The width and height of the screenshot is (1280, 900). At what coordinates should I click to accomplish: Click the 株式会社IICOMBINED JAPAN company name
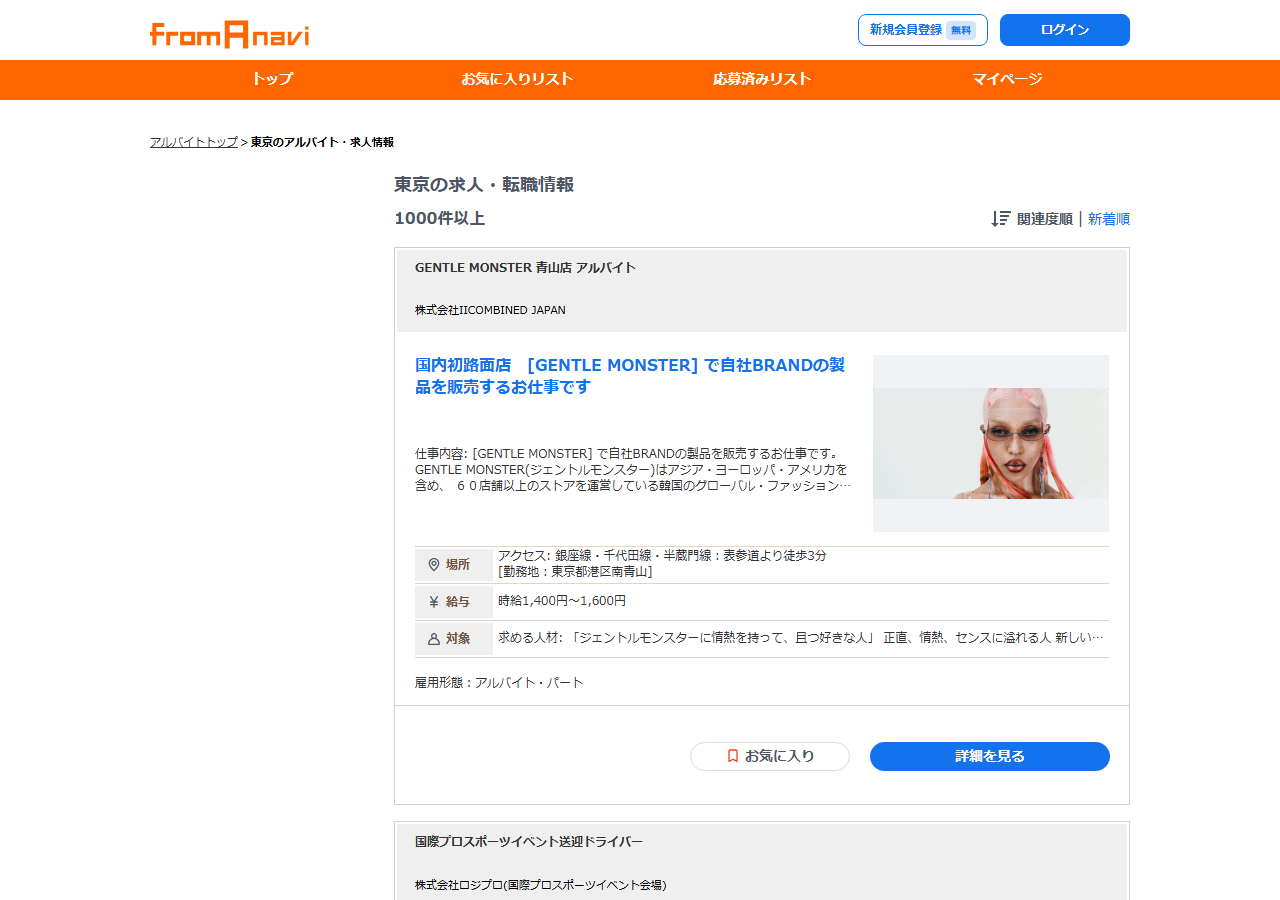click(x=490, y=310)
